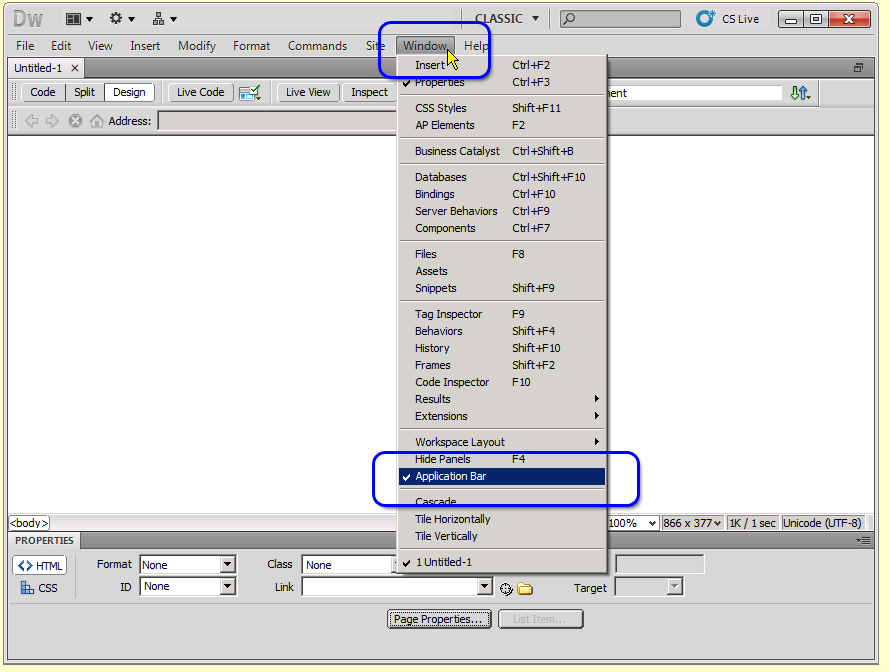Viewport: 890px width, 672px height.
Task: Click the Forward arrow in address bar
Action: (52, 121)
